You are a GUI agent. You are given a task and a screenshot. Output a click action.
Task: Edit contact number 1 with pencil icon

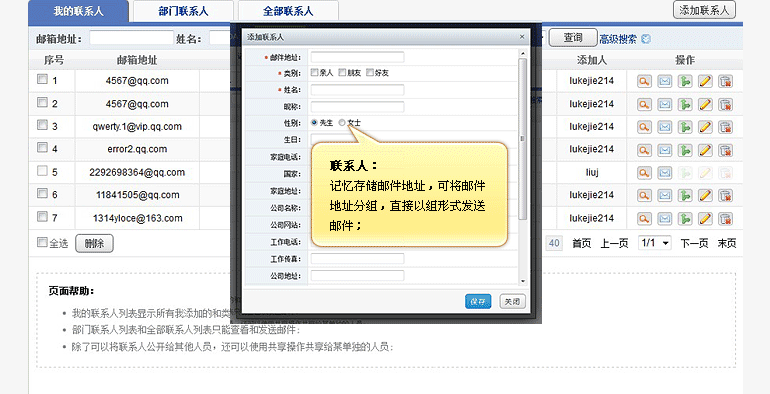click(x=705, y=81)
